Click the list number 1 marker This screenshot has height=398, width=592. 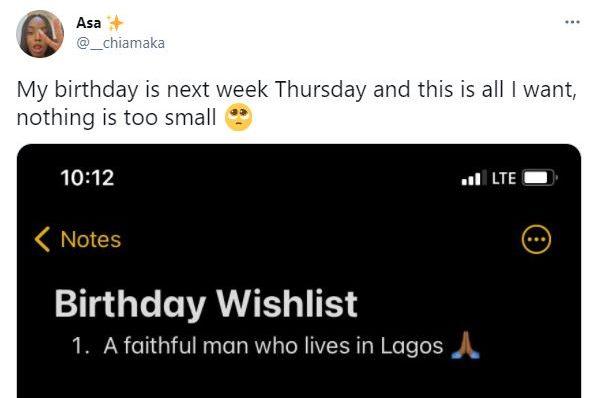[80, 346]
